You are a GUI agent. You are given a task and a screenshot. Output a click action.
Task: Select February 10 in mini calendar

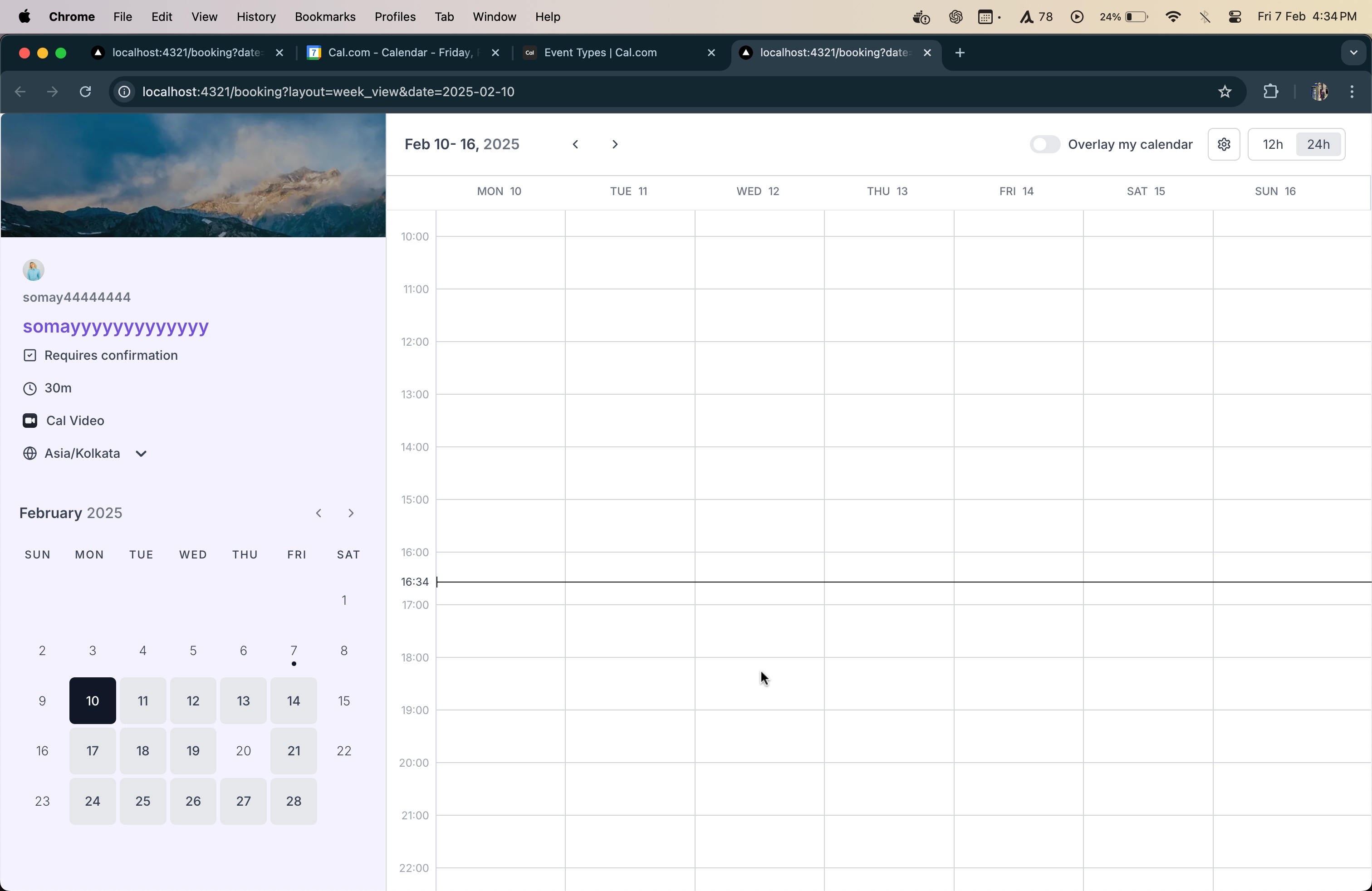(93, 701)
